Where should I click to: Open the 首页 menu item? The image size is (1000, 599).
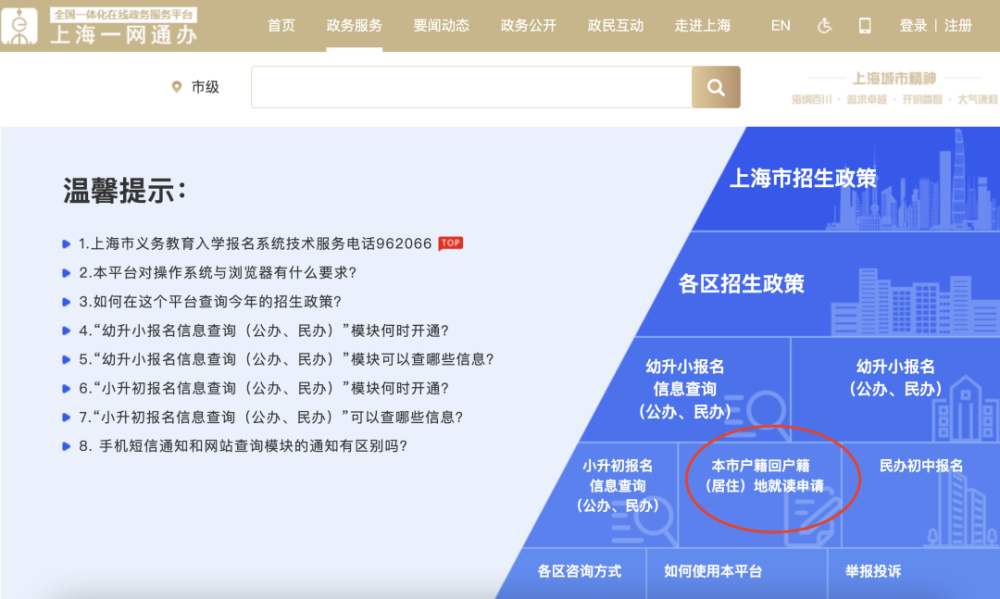coord(281,26)
